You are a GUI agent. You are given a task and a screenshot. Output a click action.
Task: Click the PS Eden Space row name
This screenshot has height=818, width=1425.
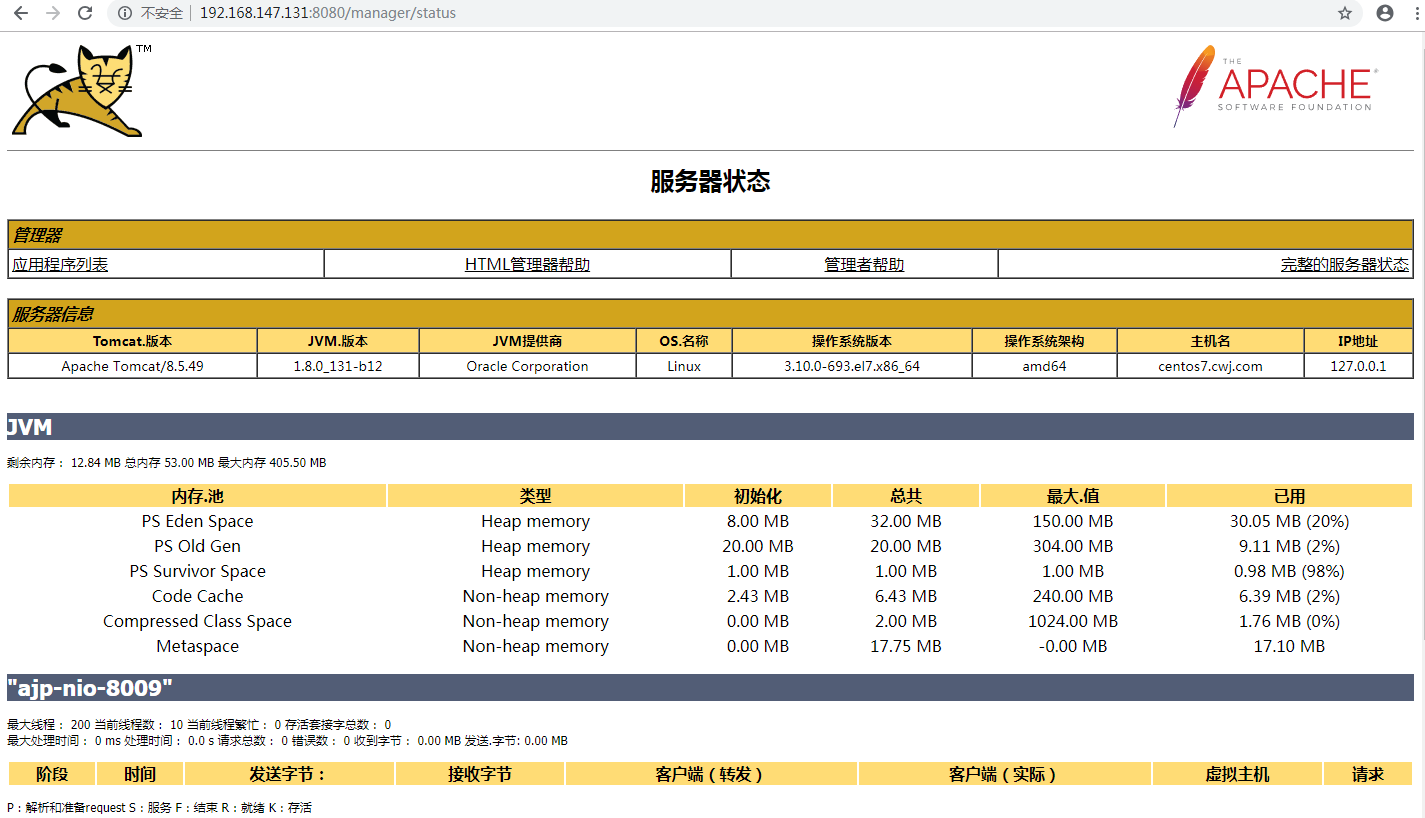(x=197, y=521)
